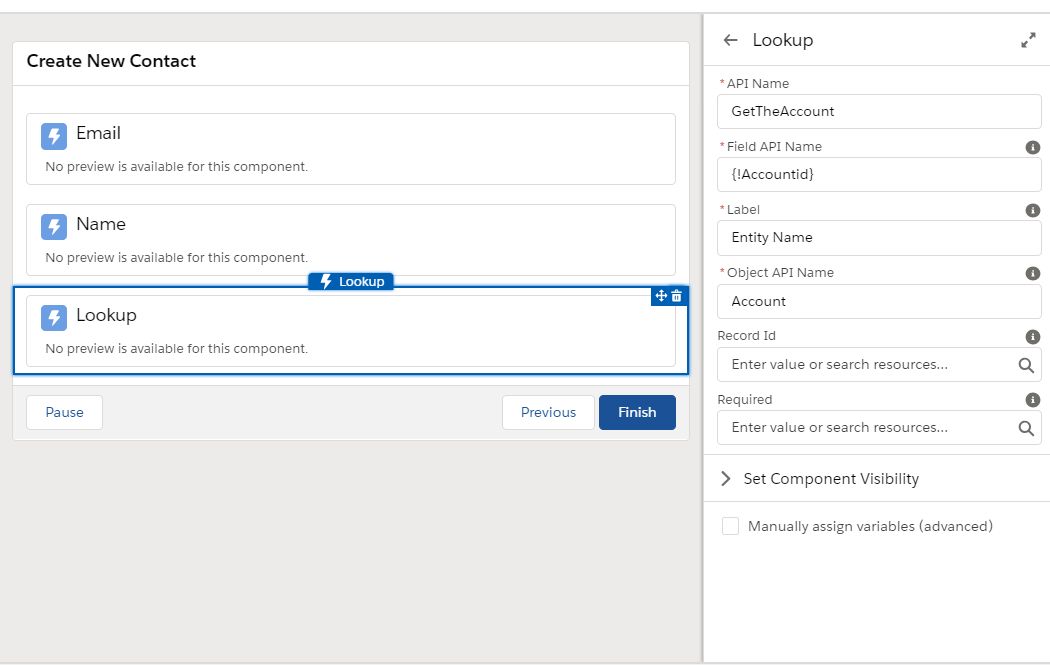The width and height of the screenshot is (1050, 665).
Task: Open the Required resource search
Action: coord(1025,428)
